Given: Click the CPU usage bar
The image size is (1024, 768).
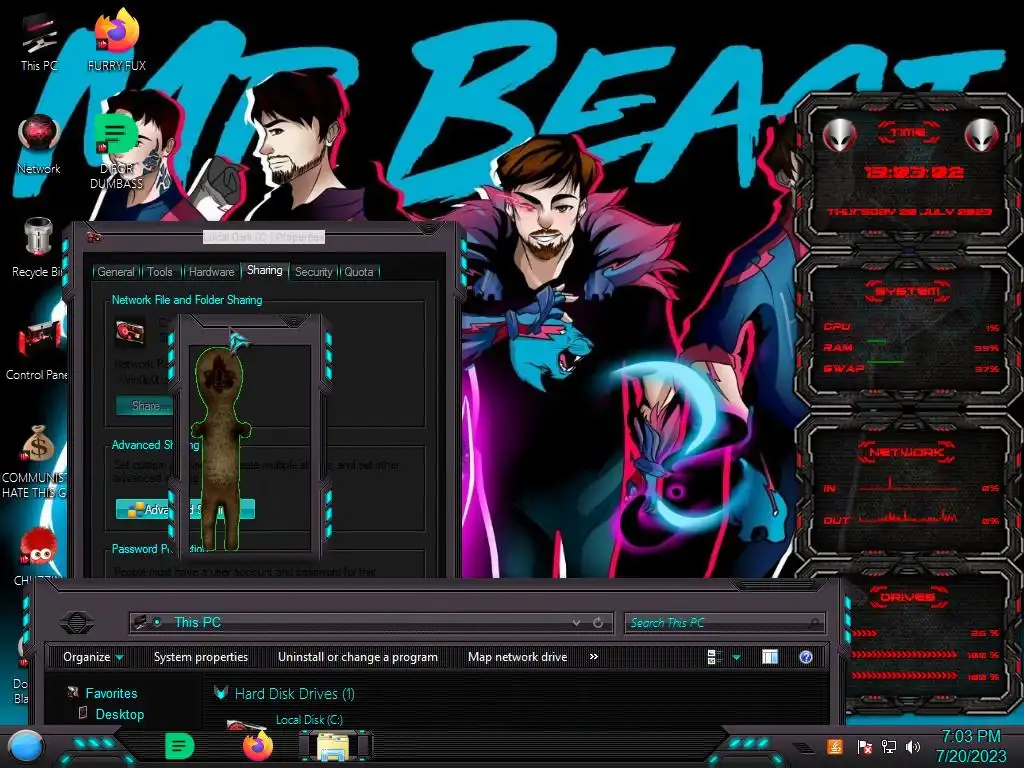Looking at the screenshot, I should (x=911, y=327).
